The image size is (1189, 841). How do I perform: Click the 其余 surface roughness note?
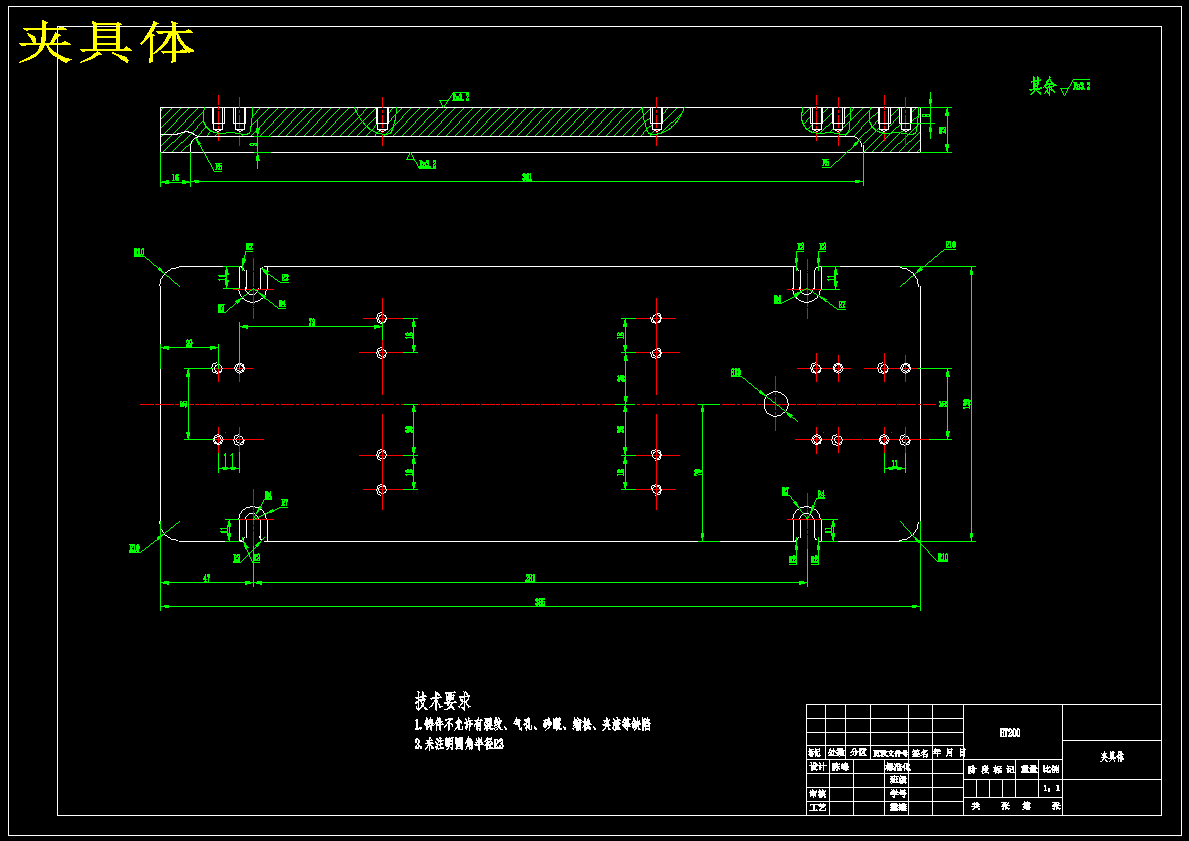click(1059, 86)
